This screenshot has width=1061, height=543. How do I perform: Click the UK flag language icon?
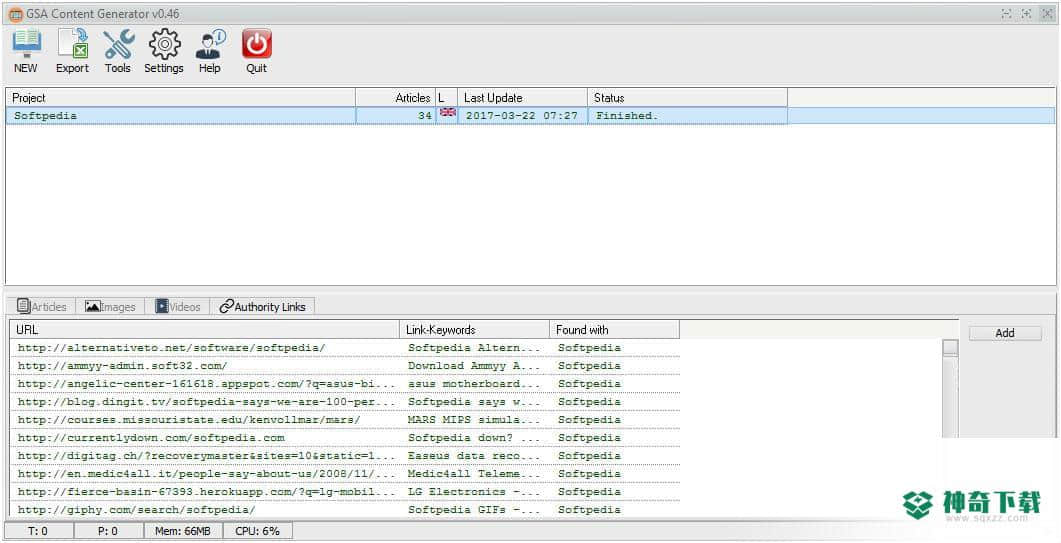447,112
